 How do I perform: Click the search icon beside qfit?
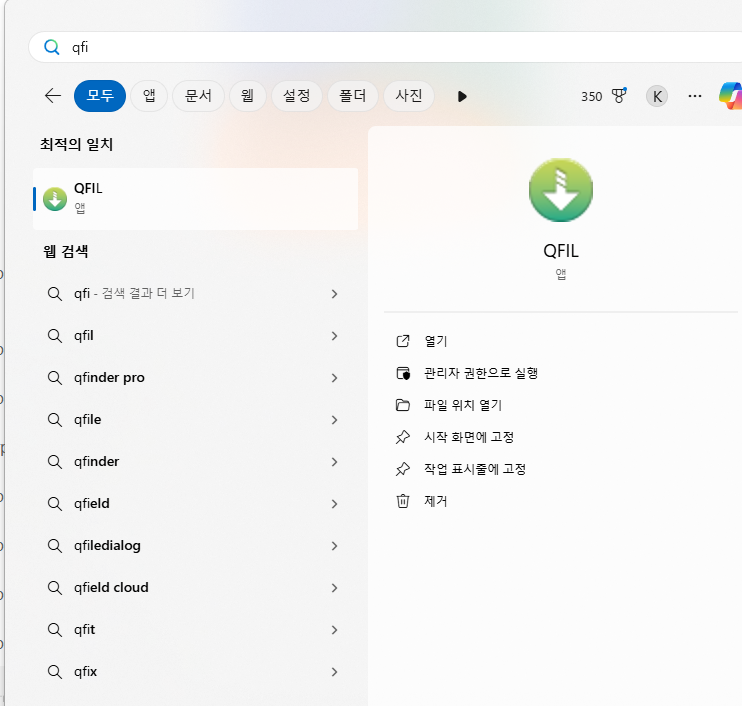[x=55, y=630]
